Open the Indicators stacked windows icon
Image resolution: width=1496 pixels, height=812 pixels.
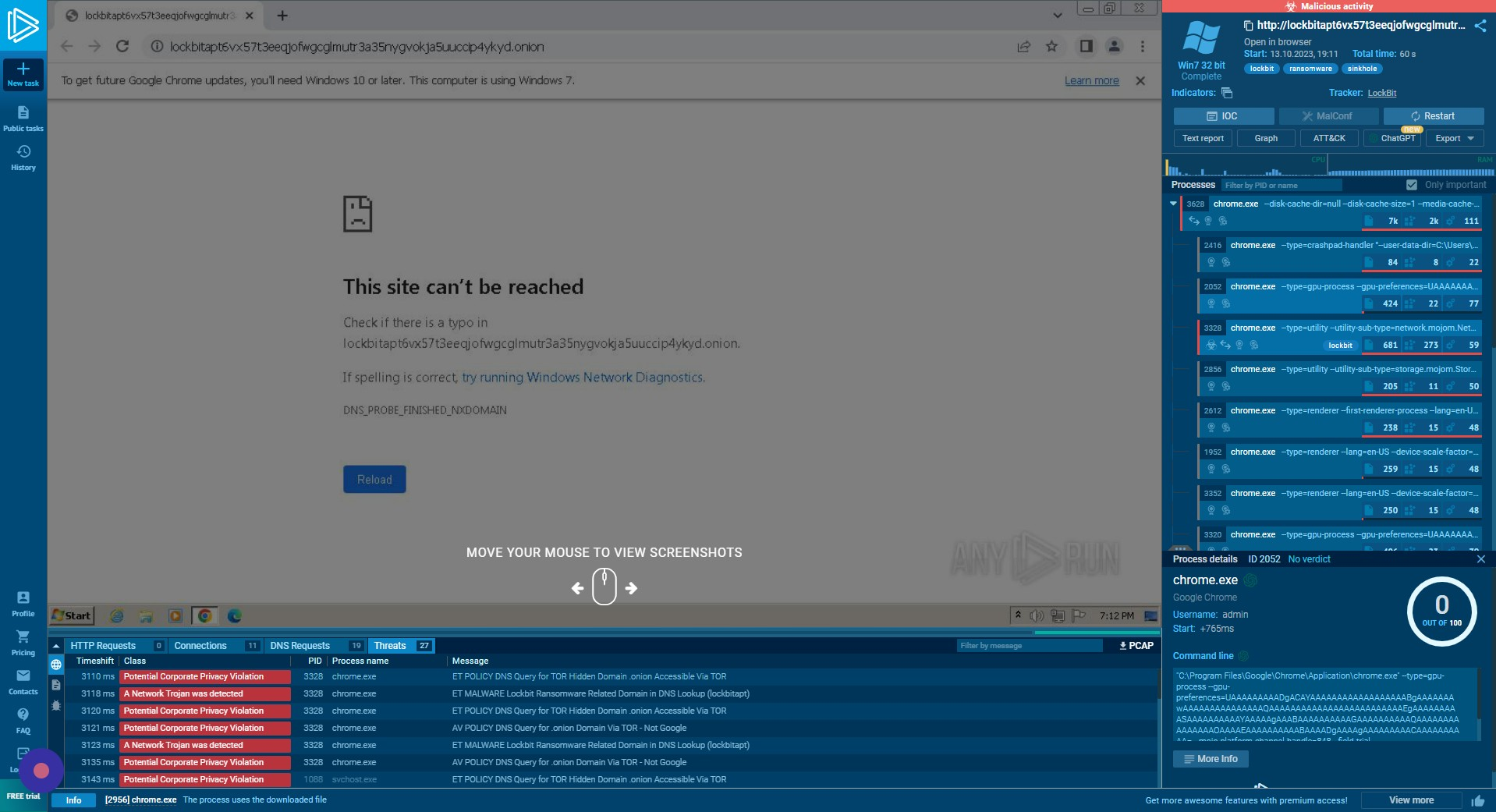coord(1227,93)
